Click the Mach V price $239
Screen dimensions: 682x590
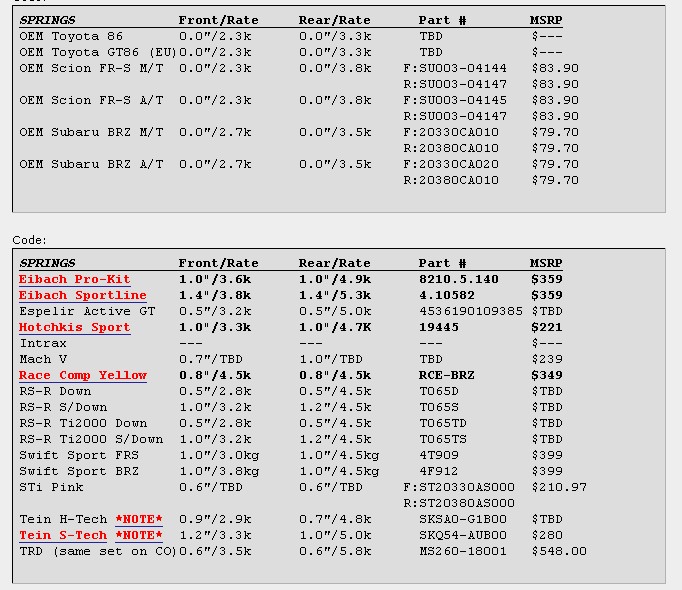coord(547,359)
